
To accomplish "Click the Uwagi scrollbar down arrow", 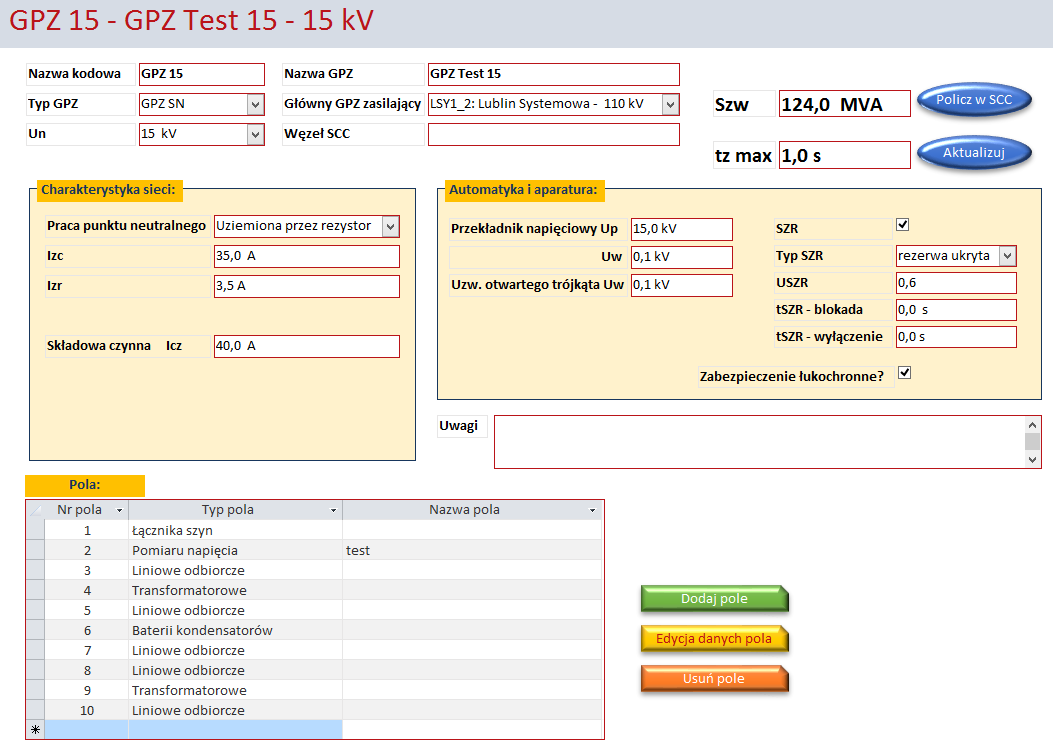I will pos(1032,459).
